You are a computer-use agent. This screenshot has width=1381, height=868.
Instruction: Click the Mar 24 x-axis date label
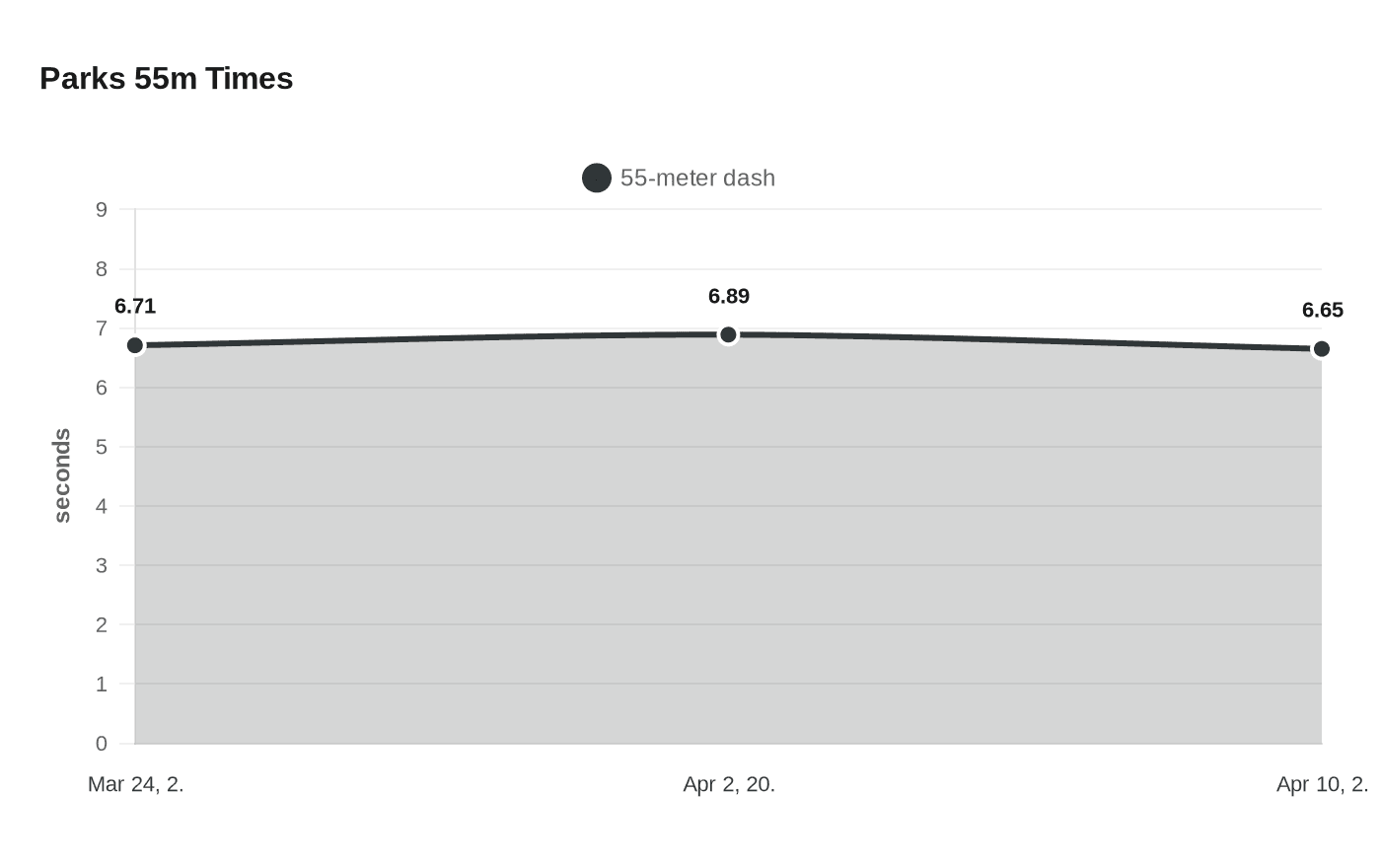136,784
